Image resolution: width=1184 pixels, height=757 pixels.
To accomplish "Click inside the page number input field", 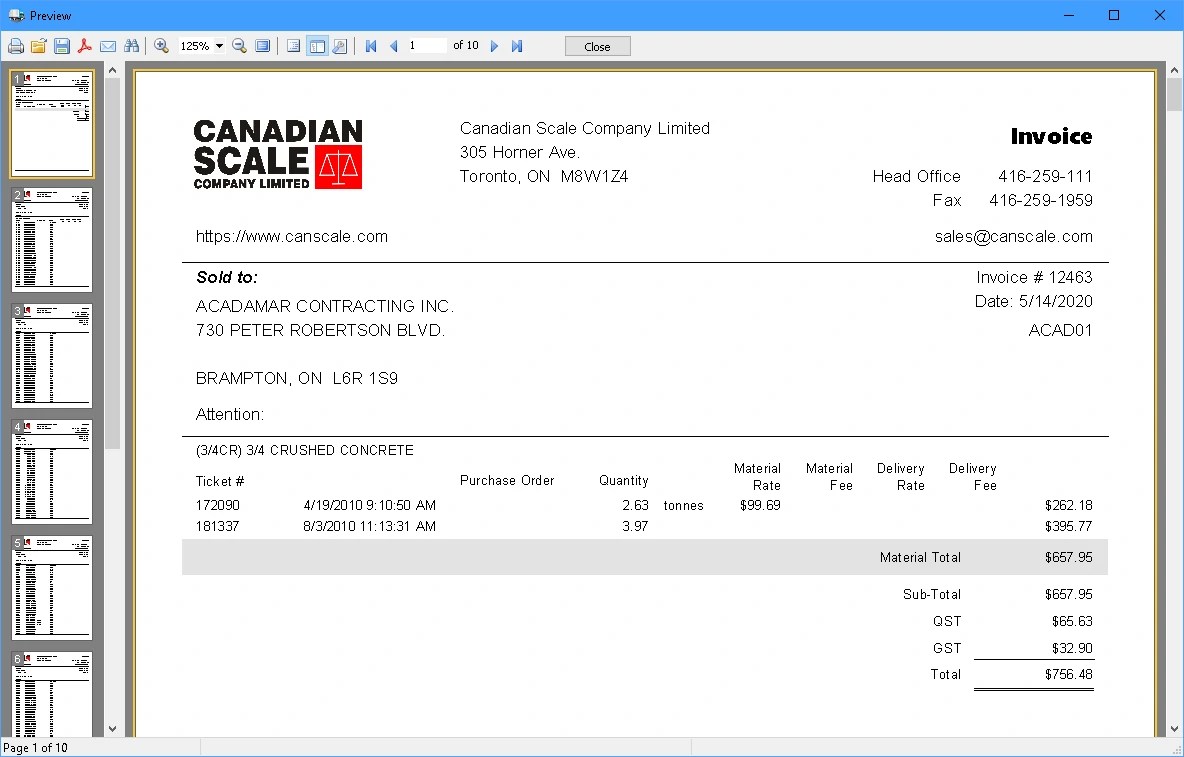I will (428, 45).
